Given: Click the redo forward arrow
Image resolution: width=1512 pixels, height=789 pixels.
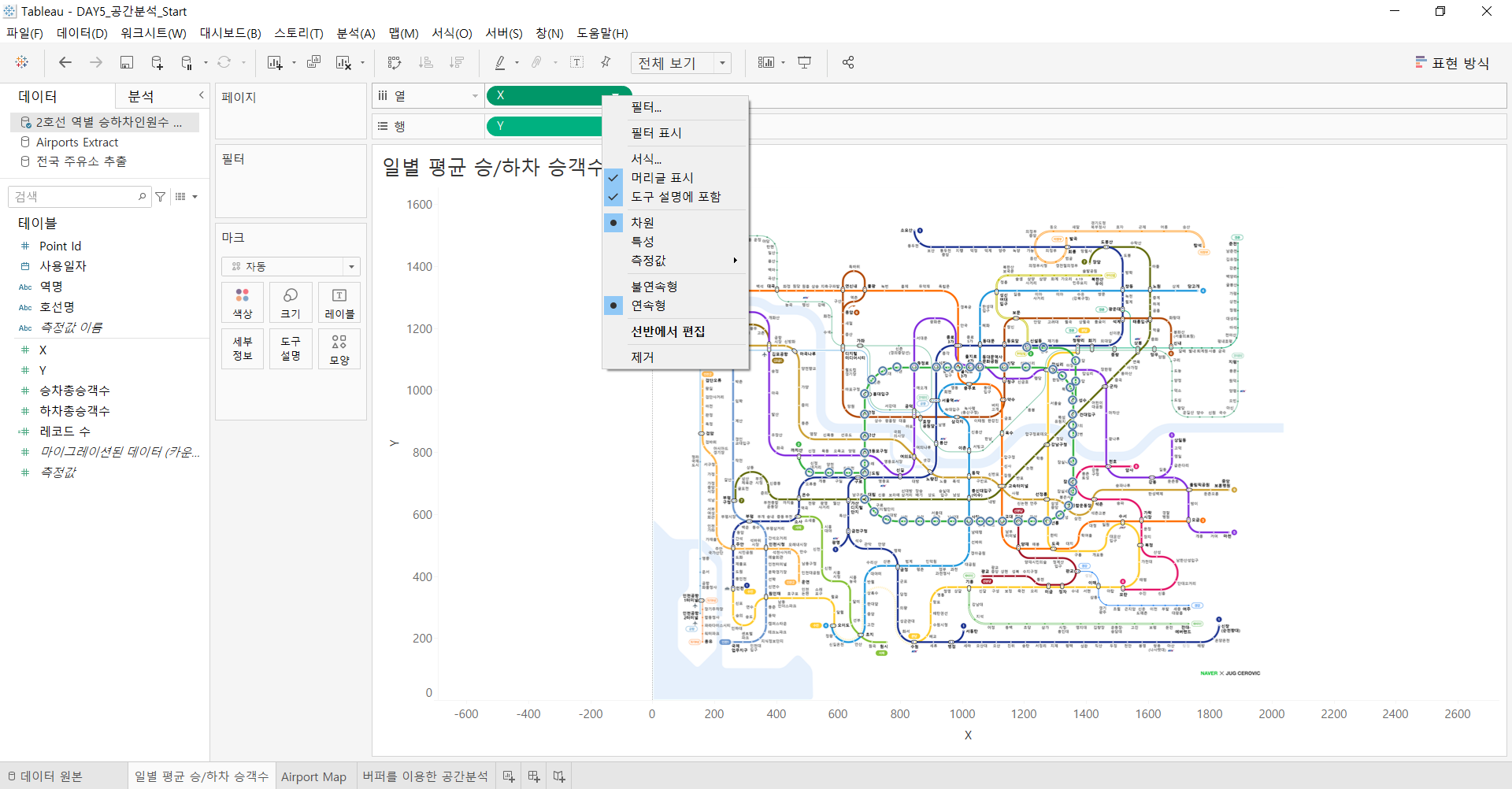Looking at the screenshot, I should [96, 62].
